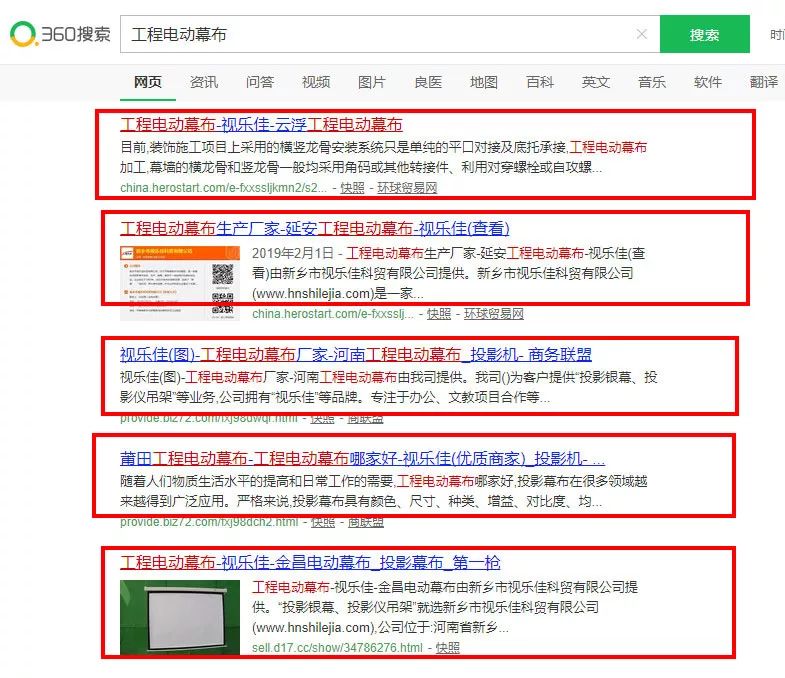This screenshot has width=785, height=678.
Task: Click the 莆田 result snippet starting 随着人们物质生活水平
Action: coord(383,491)
